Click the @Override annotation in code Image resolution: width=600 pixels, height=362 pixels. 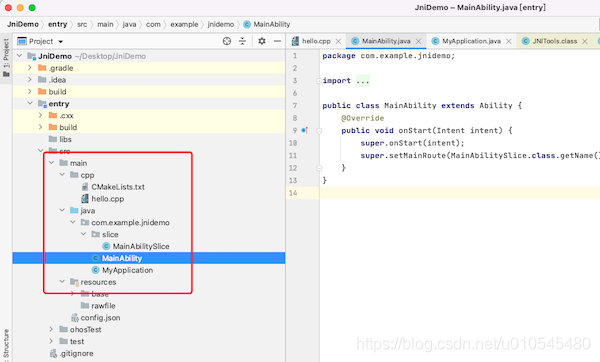tap(362, 118)
